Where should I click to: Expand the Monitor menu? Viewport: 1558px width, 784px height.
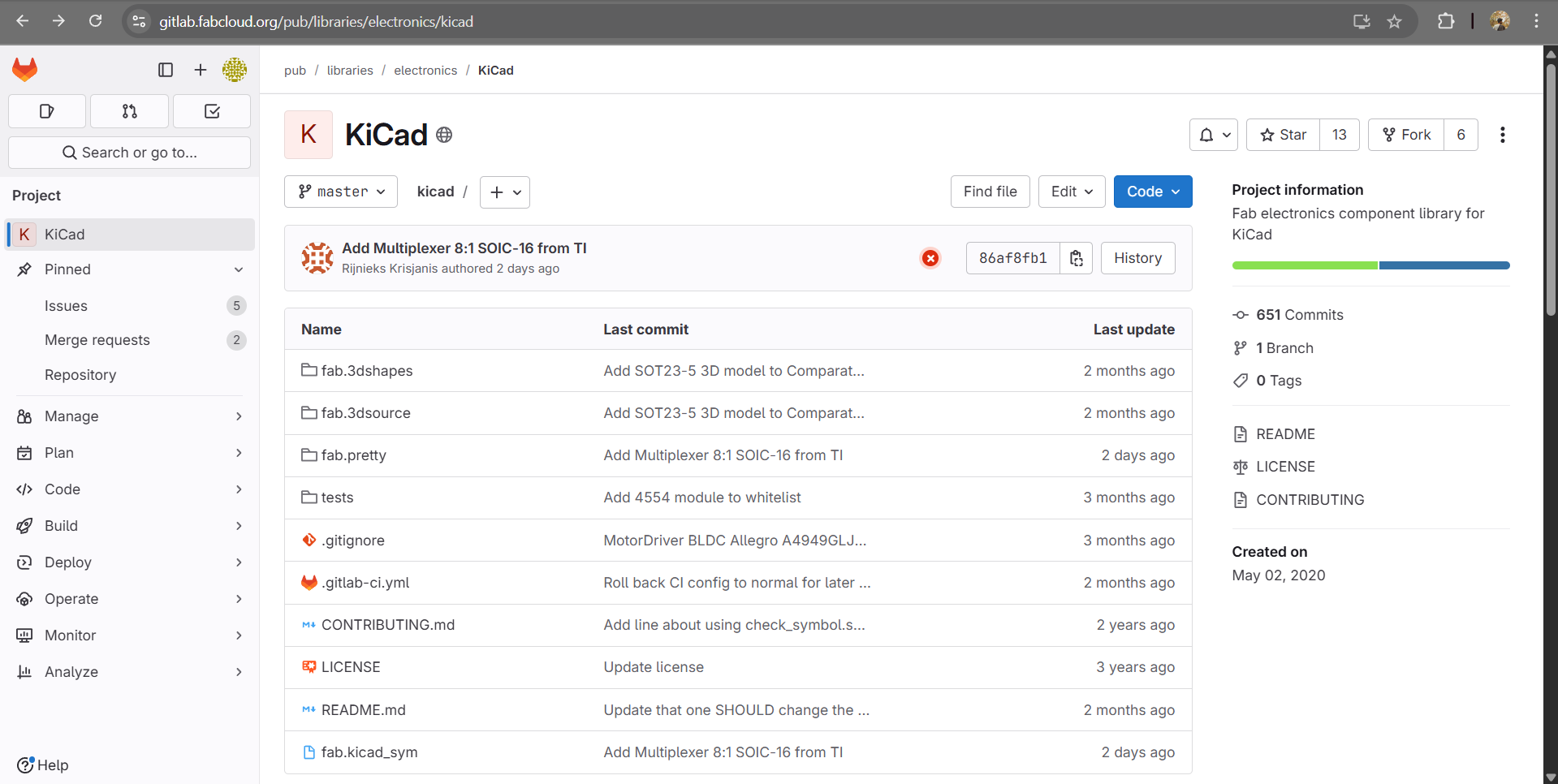click(130, 635)
